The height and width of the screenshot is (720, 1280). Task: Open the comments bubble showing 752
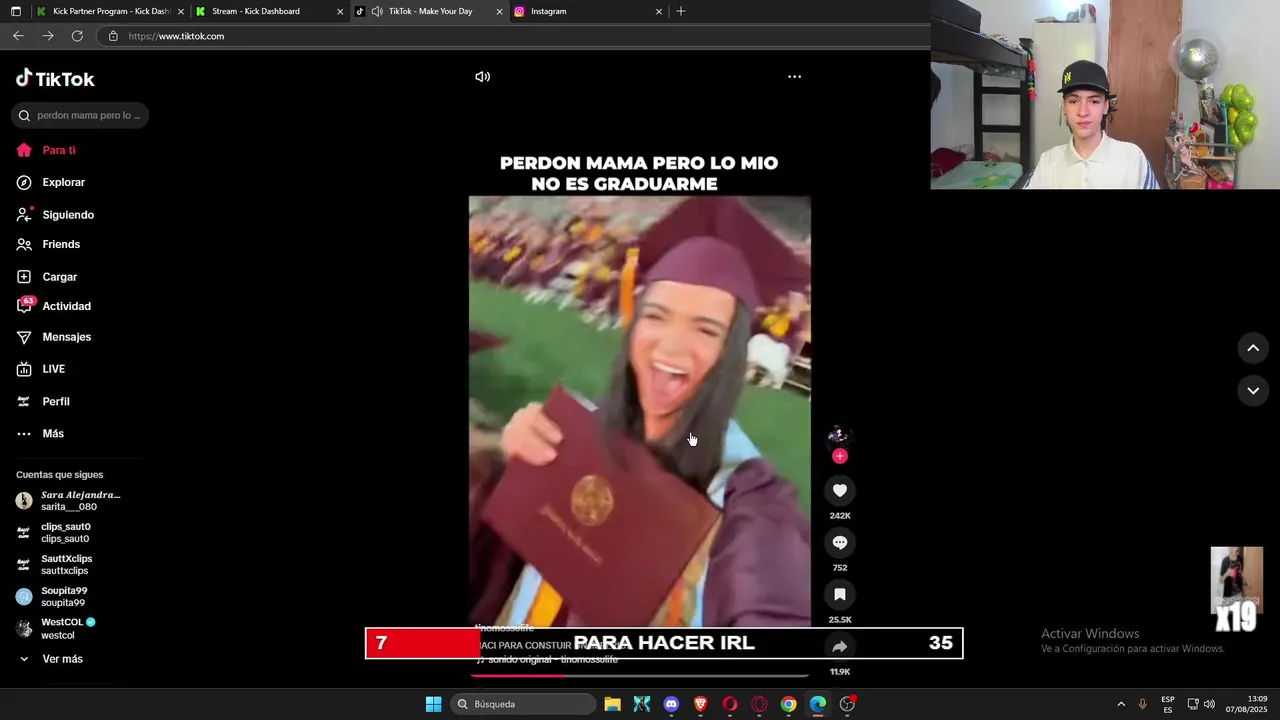coord(840,543)
